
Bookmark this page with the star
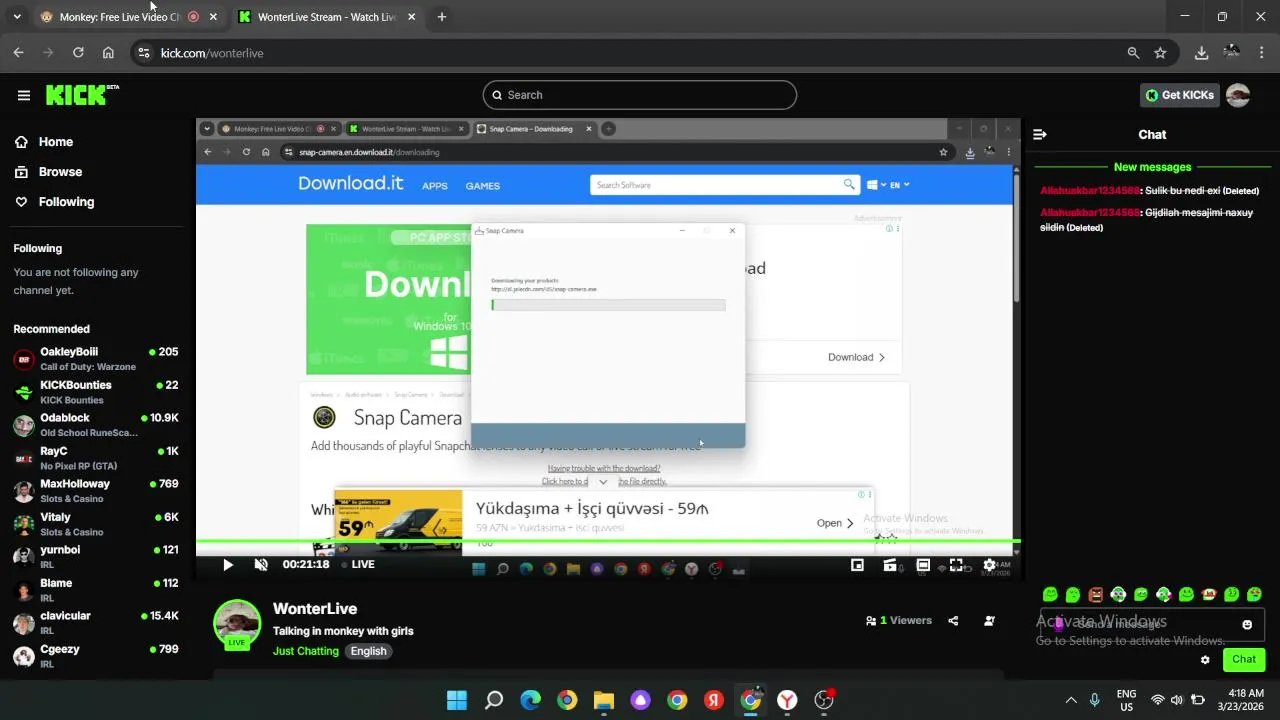(x=1160, y=53)
